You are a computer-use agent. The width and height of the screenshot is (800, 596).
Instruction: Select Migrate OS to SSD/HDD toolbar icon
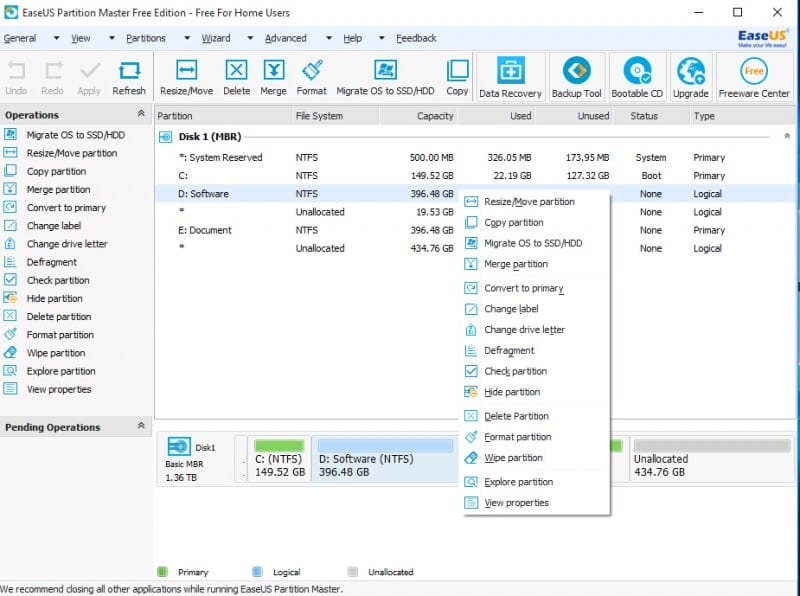(385, 76)
